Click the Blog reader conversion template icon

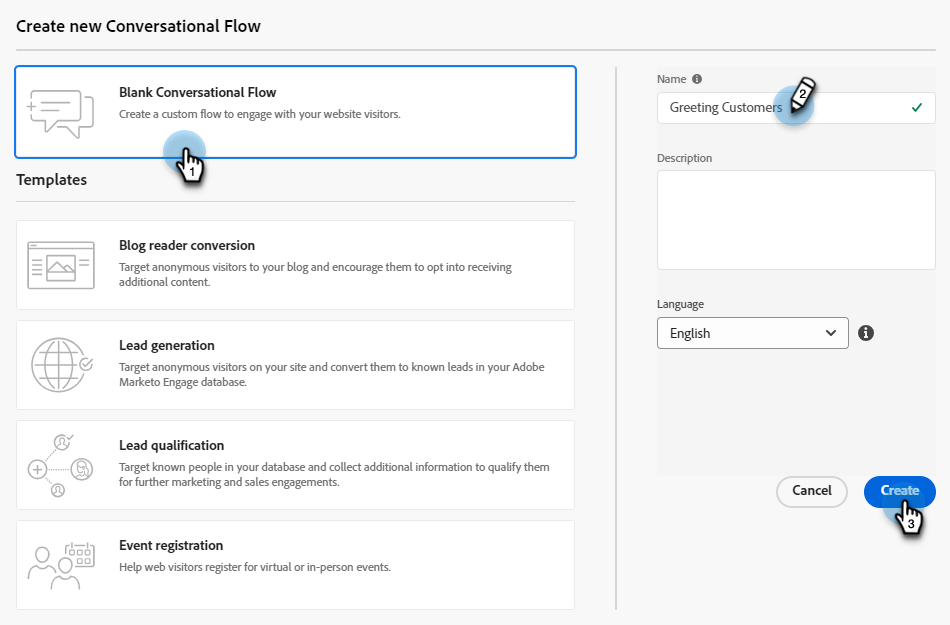coord(61,265)
